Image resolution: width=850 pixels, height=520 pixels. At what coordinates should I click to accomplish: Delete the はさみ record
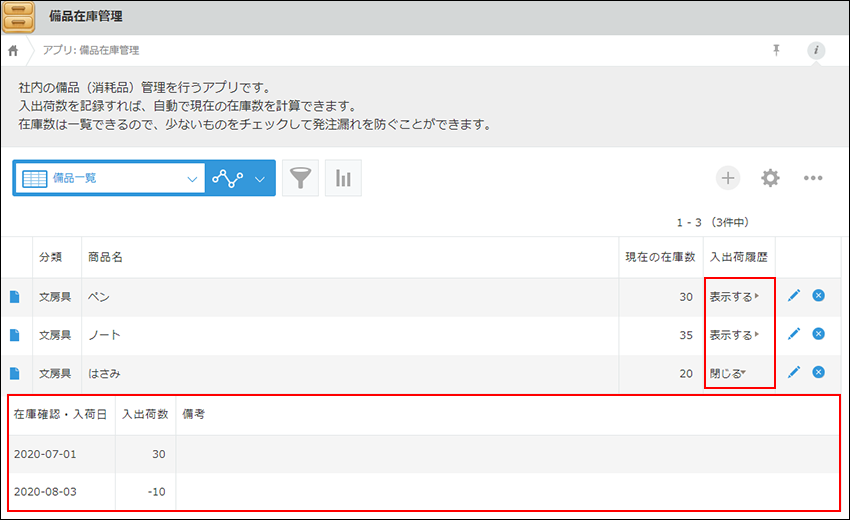[819, 372]
